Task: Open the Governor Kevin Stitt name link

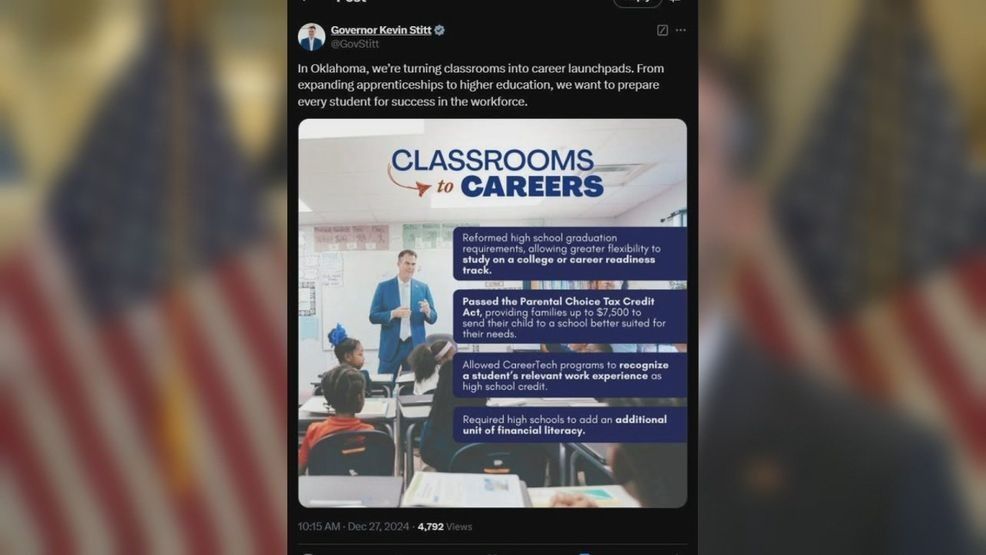Action: point(381,30)
